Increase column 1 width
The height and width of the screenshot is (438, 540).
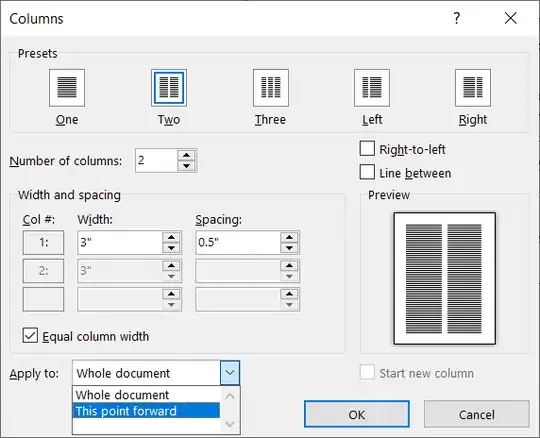(x=171, y=237)
